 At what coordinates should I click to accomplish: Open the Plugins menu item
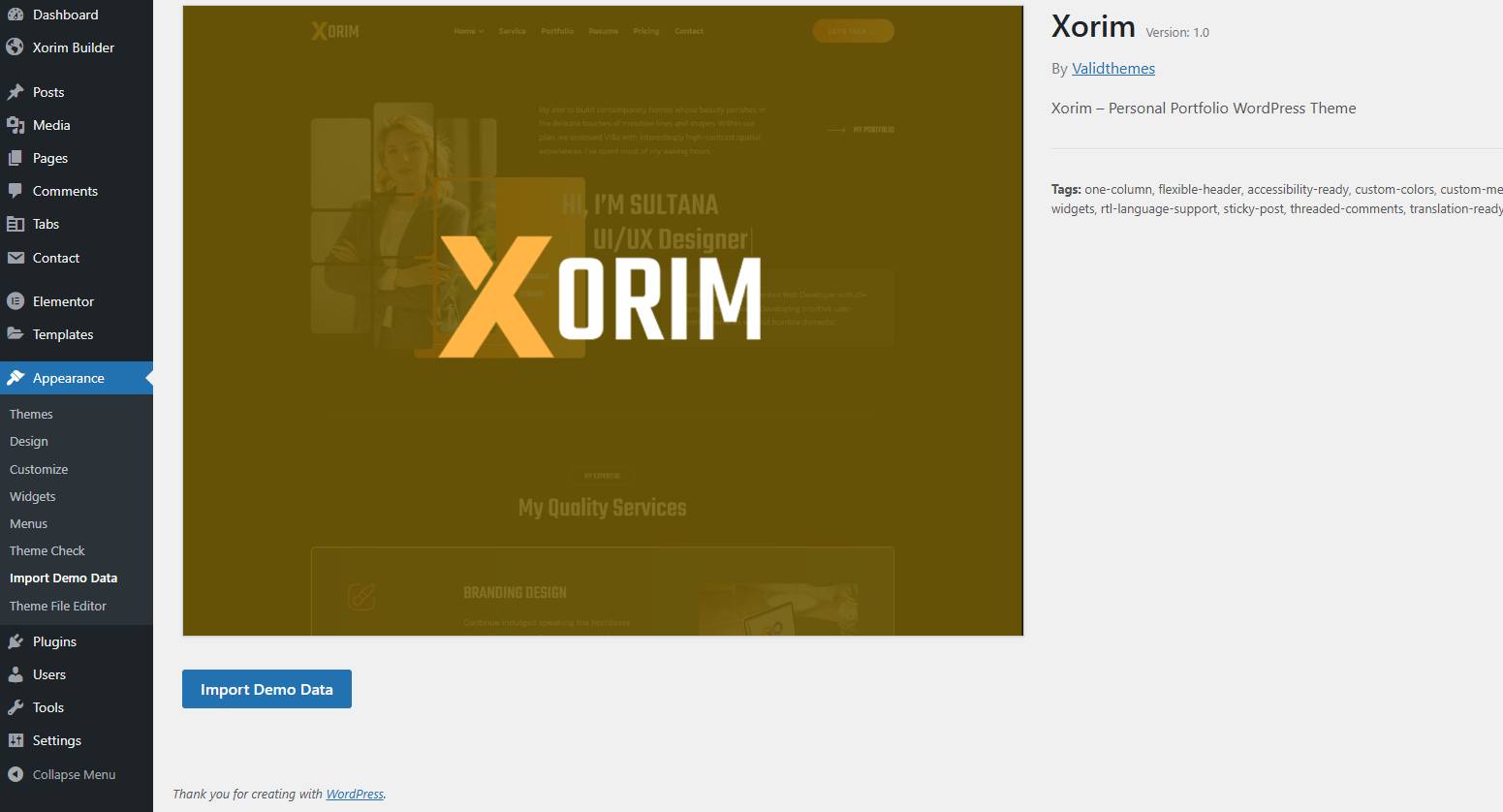click(77, 641)
